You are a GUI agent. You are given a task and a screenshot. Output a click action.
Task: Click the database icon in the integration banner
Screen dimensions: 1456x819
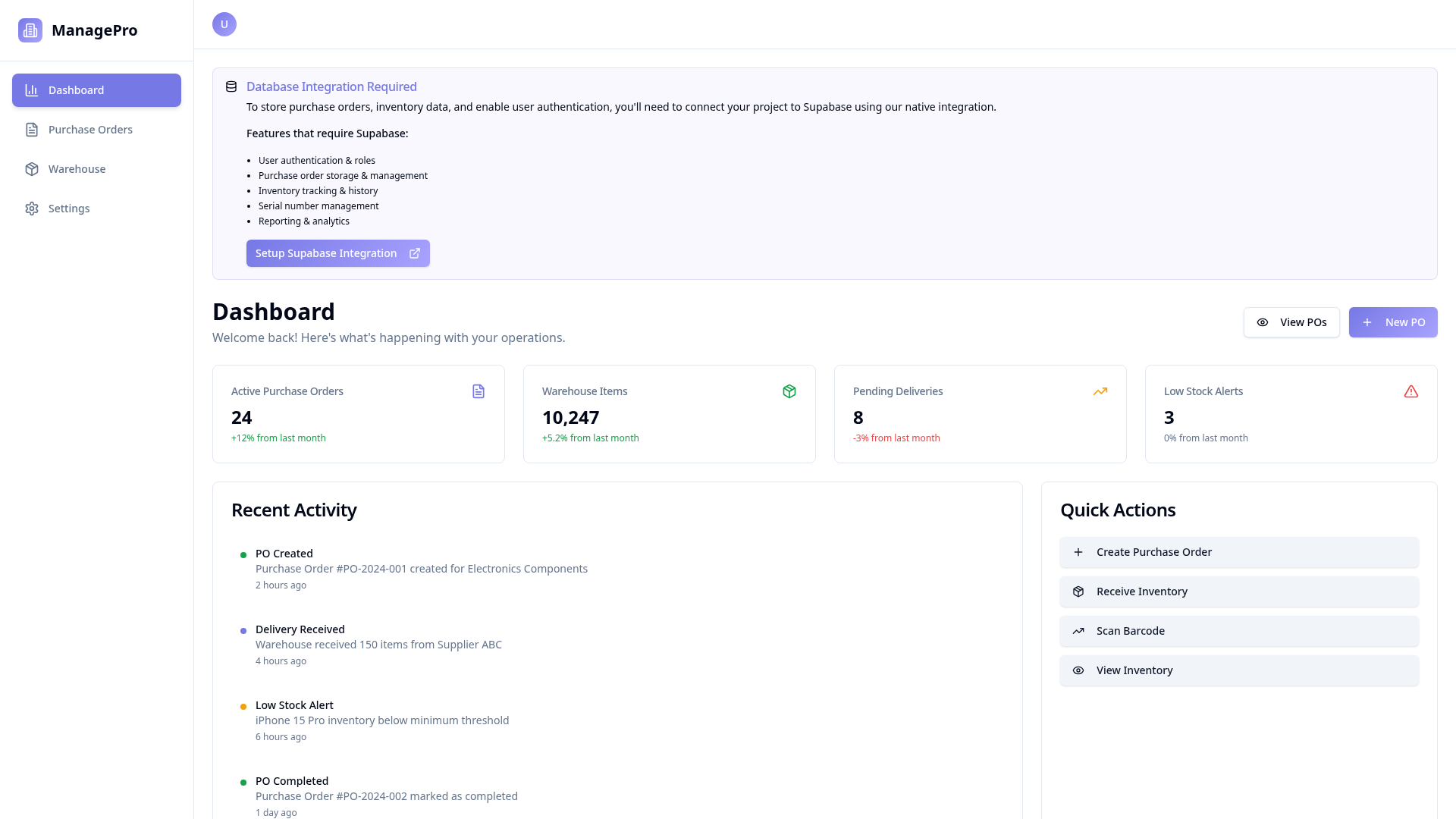tap(231, 86)
